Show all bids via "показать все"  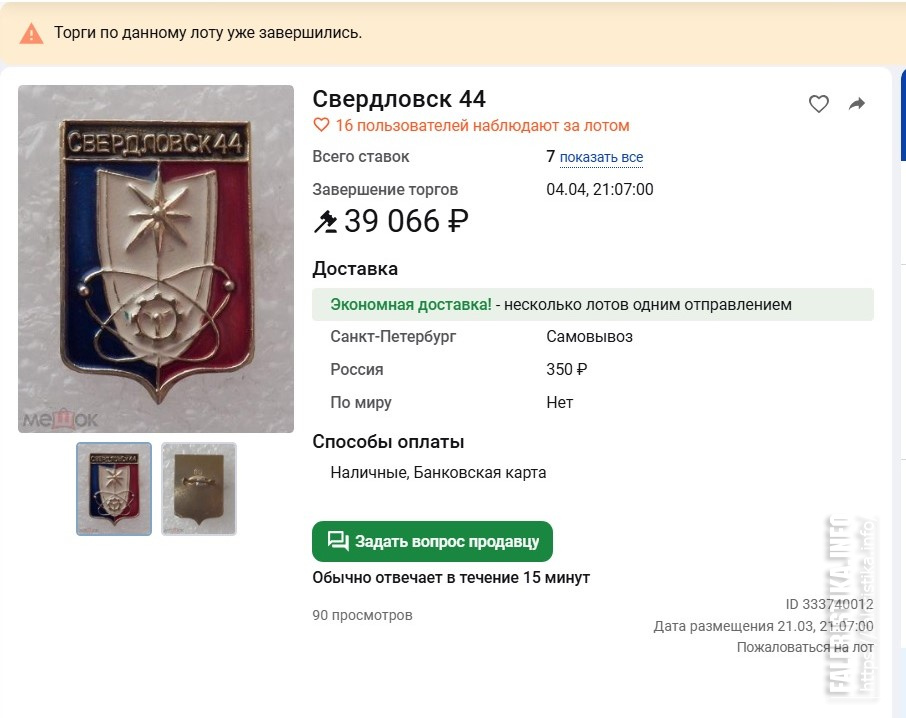pos(601,158)
